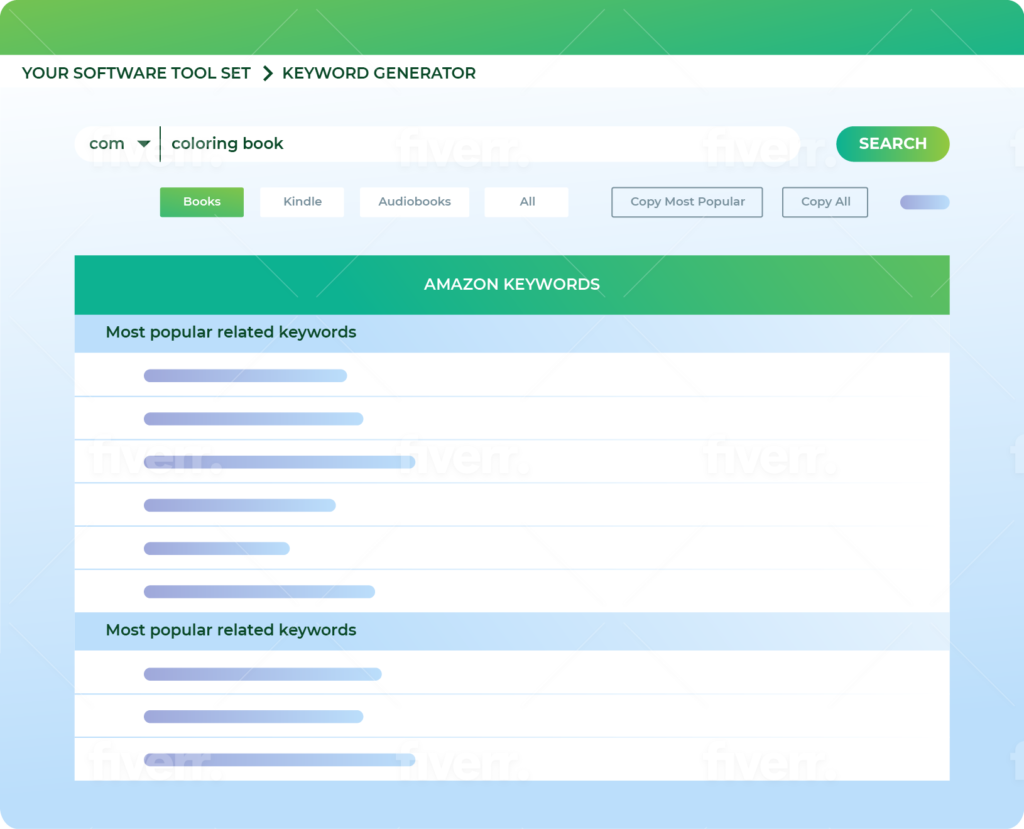
Task: Switch to the Audiobooks tab
Action: [414, 202]
